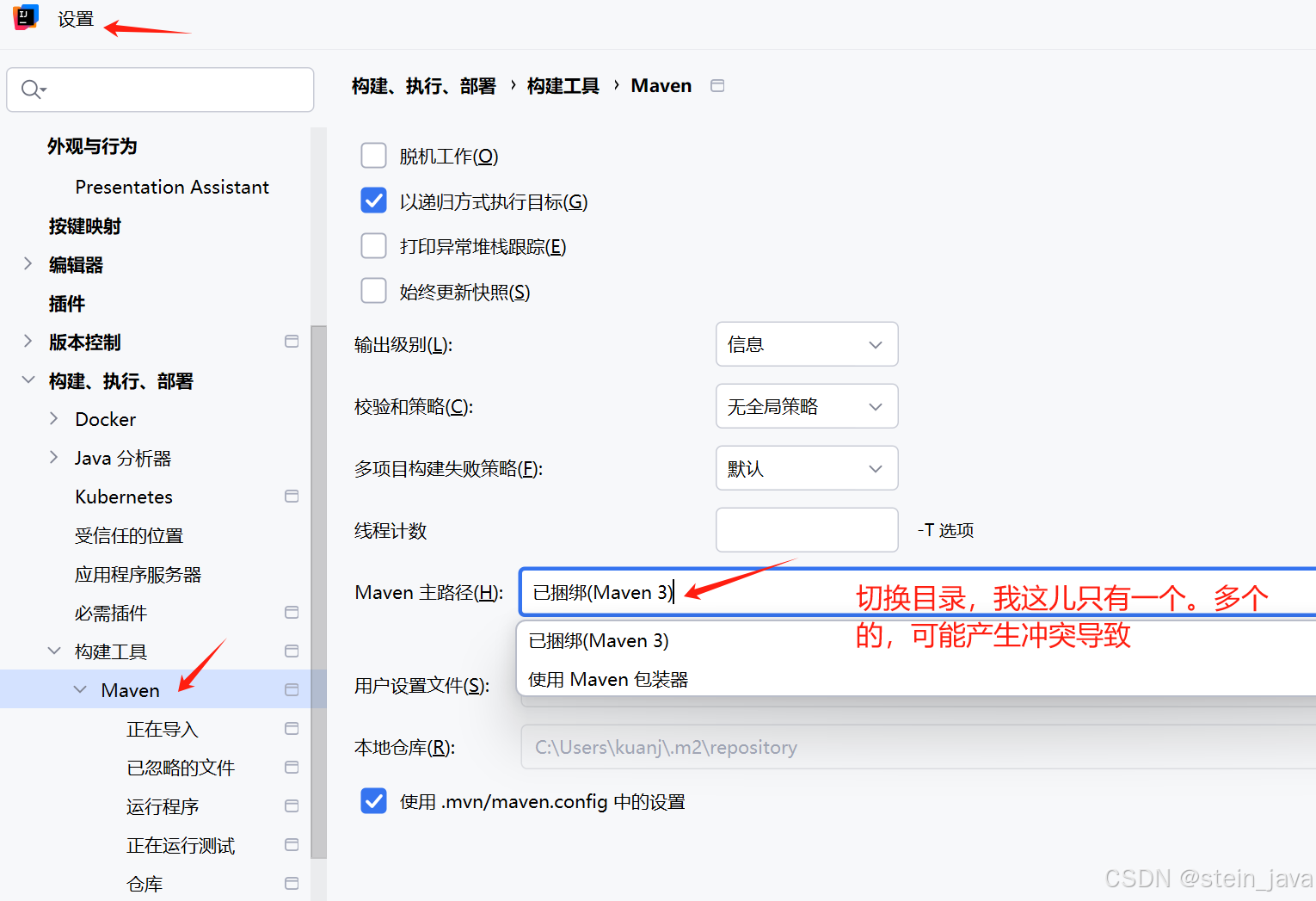This screenshot has width=1316, height=901.
Task: Collapse the 构建、执行、部署 tree node
Action: coord(28,380)
